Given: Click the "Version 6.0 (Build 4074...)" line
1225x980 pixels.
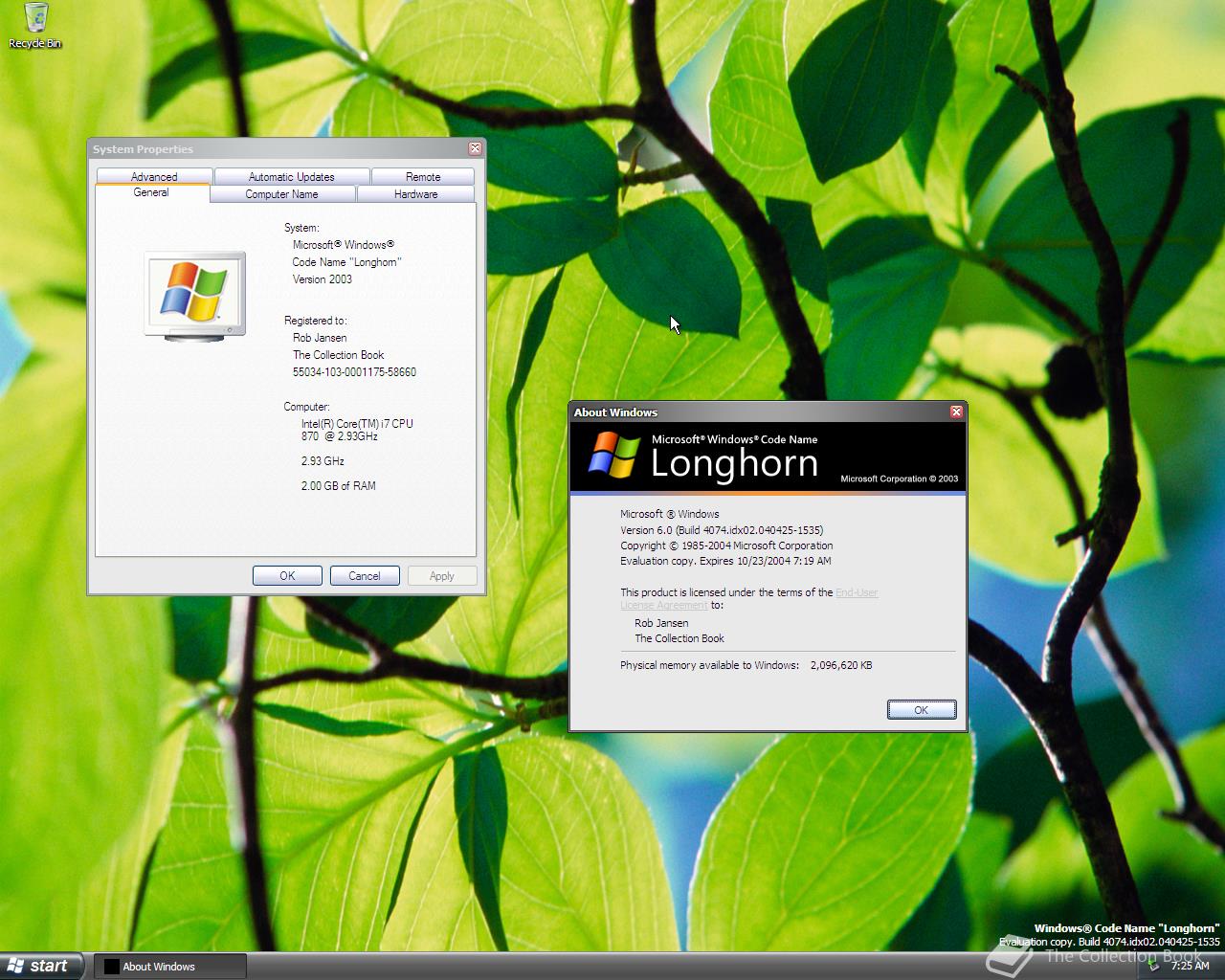Looking at the screenshot, I should click(722, 530).
